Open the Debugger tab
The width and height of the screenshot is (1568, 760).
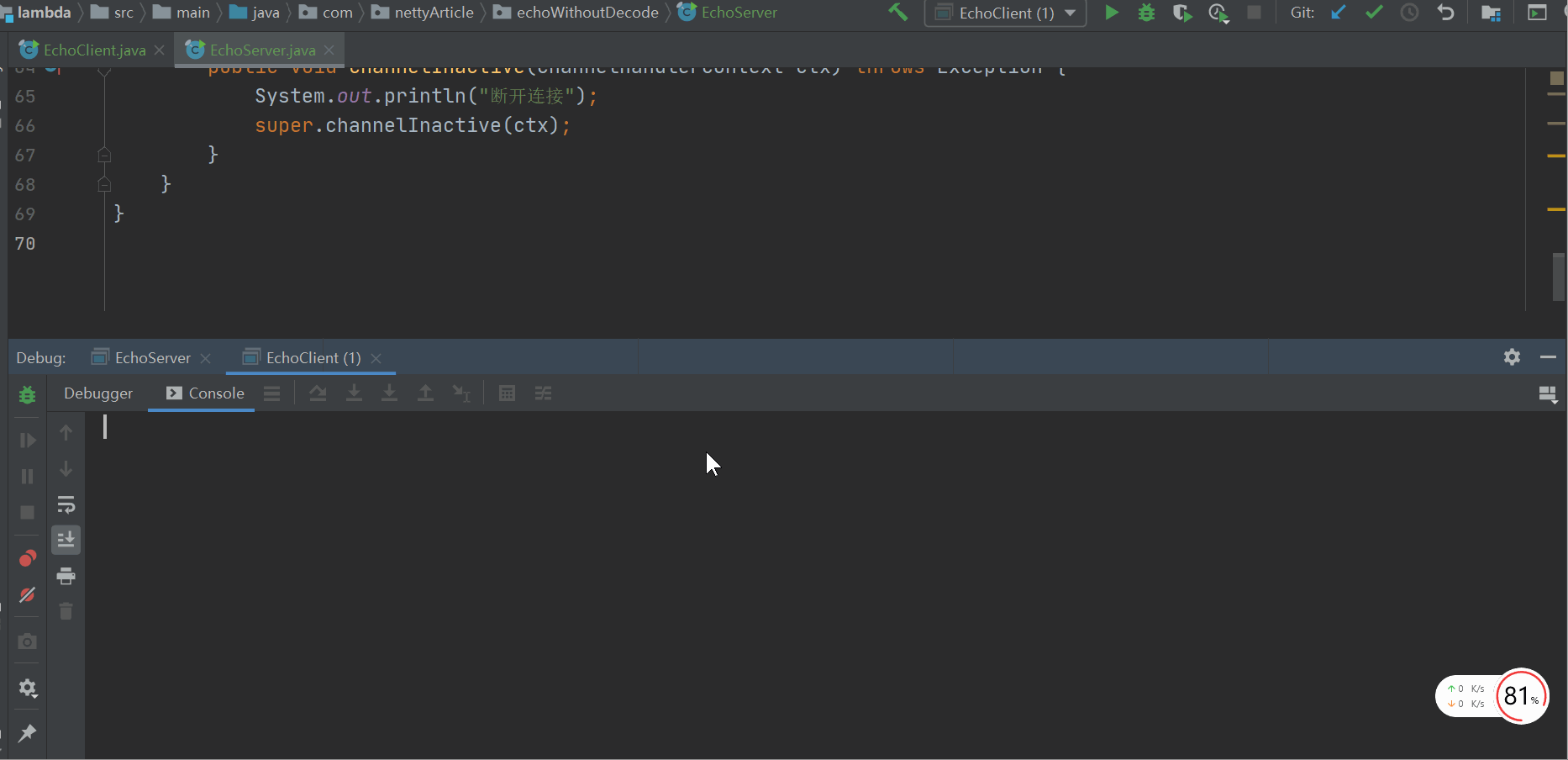click(98, 393)
